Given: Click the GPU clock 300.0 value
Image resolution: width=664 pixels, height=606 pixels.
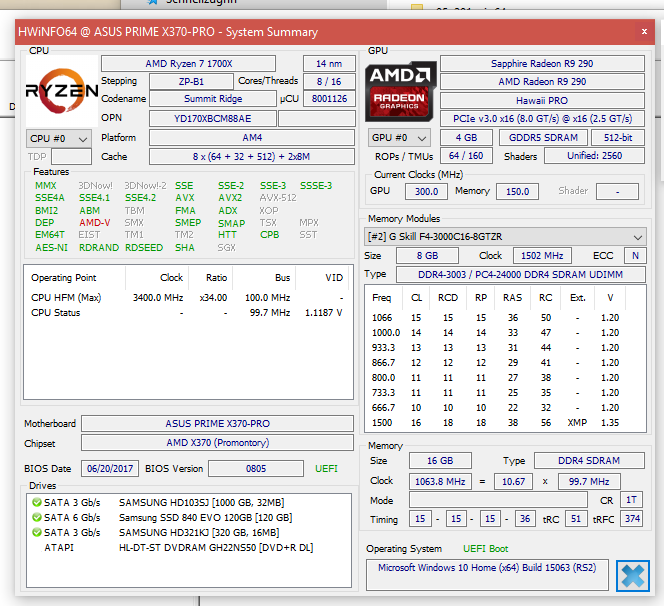Looking at the screenshot, I should tap(426, 191).
